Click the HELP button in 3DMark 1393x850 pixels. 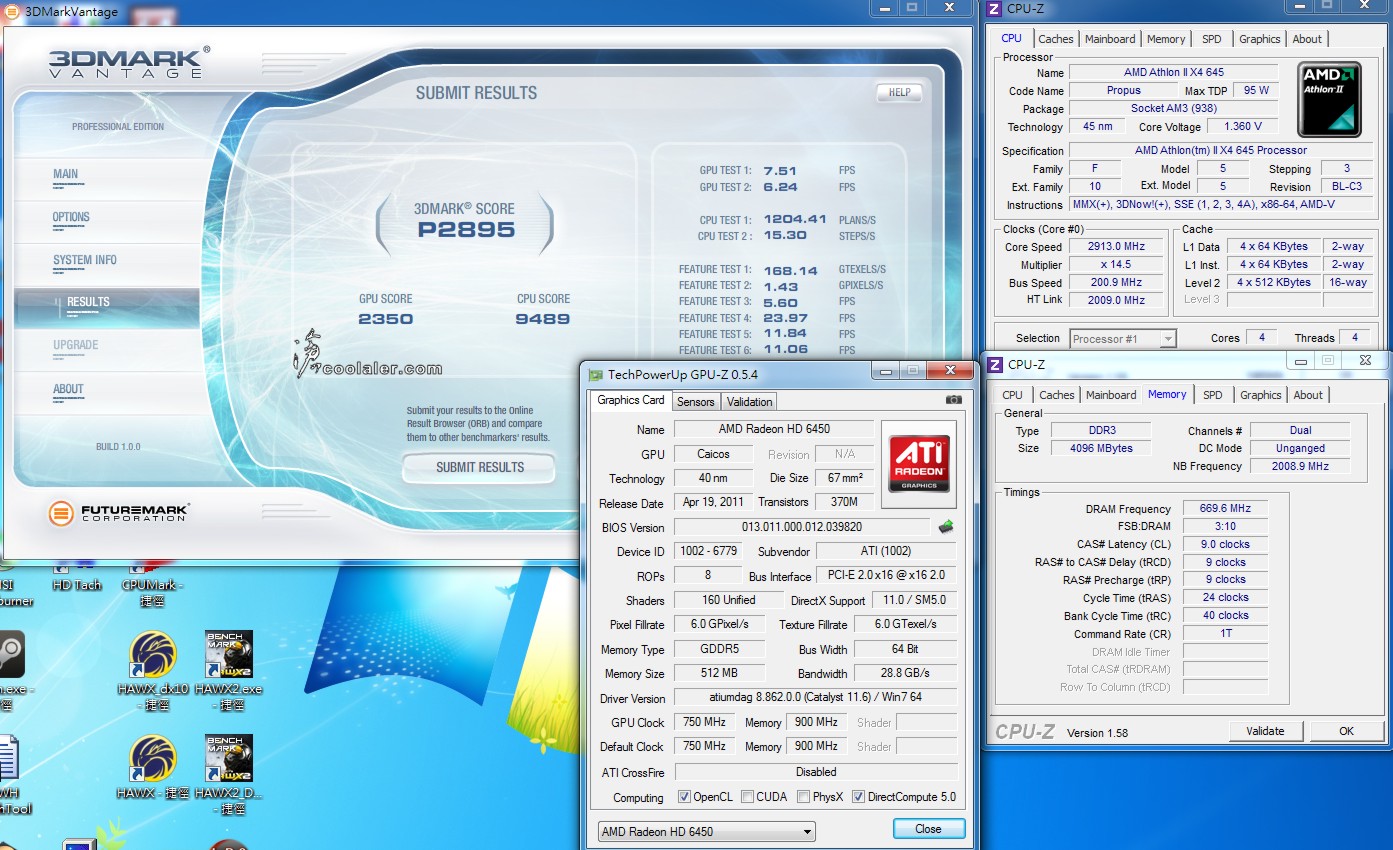[899, 92]
